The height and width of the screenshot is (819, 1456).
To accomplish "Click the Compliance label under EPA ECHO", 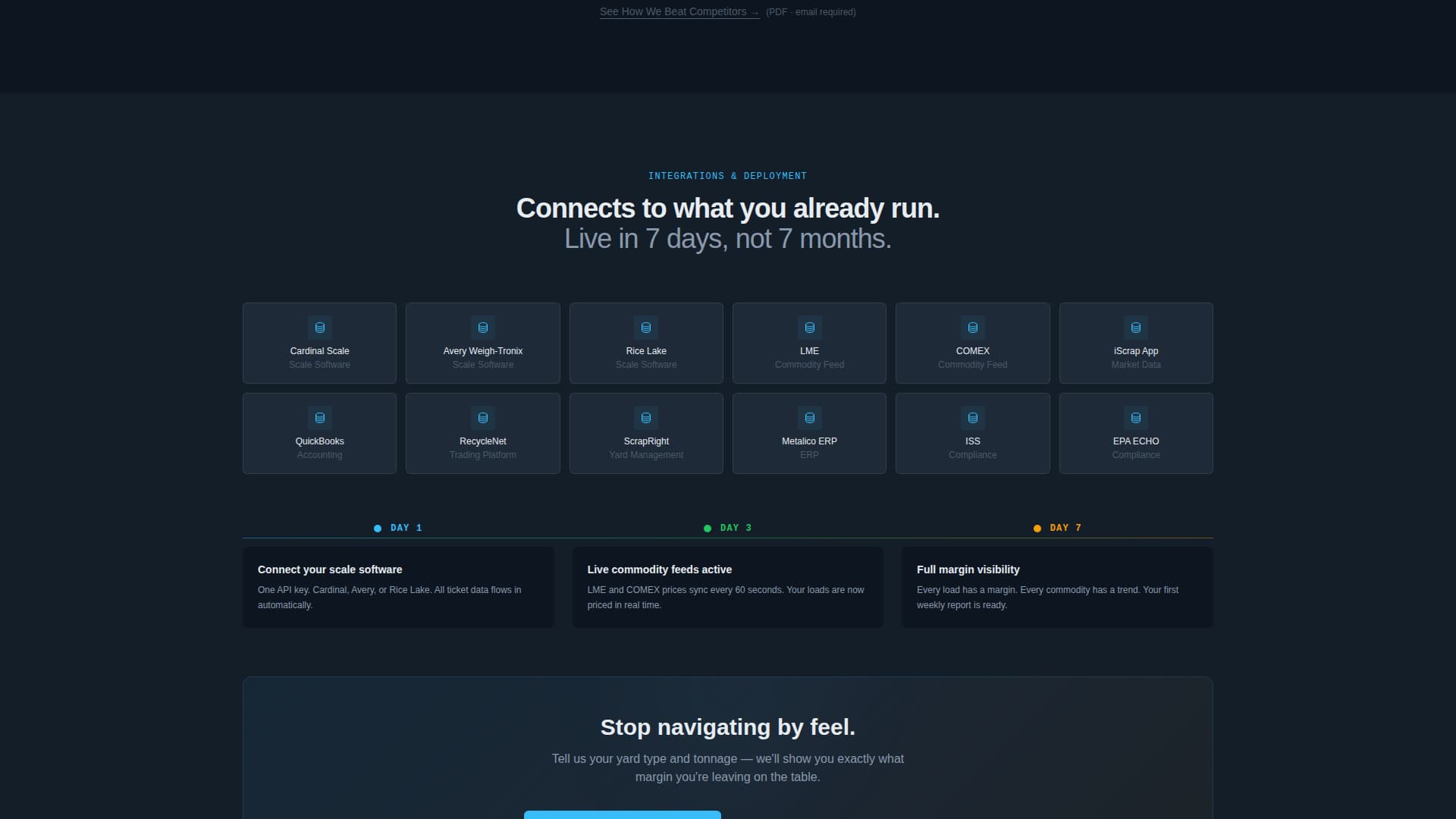I will 1136,455.
